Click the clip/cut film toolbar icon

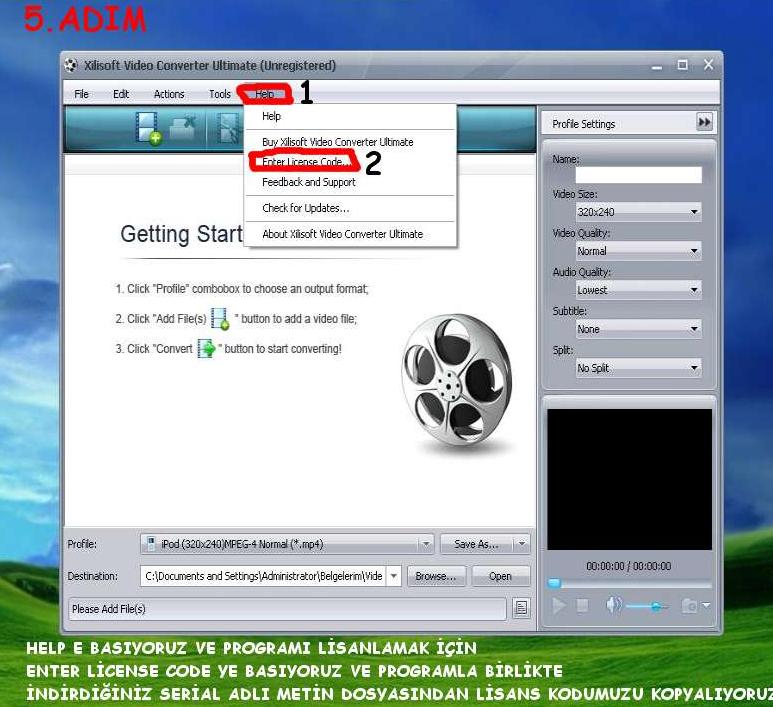(x=230, y=128)
